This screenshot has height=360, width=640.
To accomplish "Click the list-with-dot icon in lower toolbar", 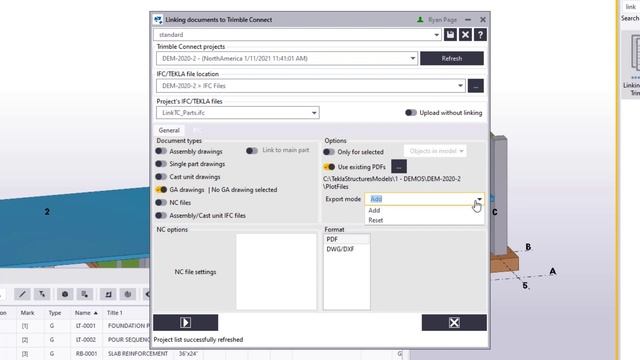I will [84, 294].
